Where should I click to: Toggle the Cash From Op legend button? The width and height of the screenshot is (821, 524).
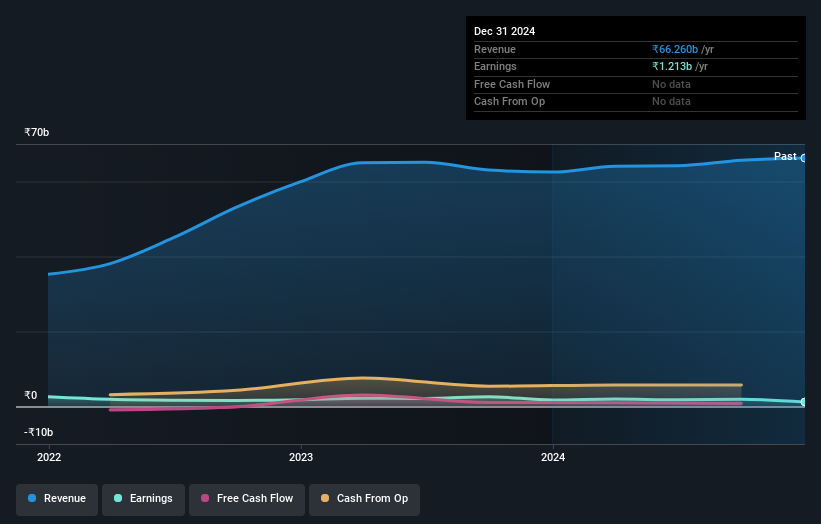click(x=364, y=499)
